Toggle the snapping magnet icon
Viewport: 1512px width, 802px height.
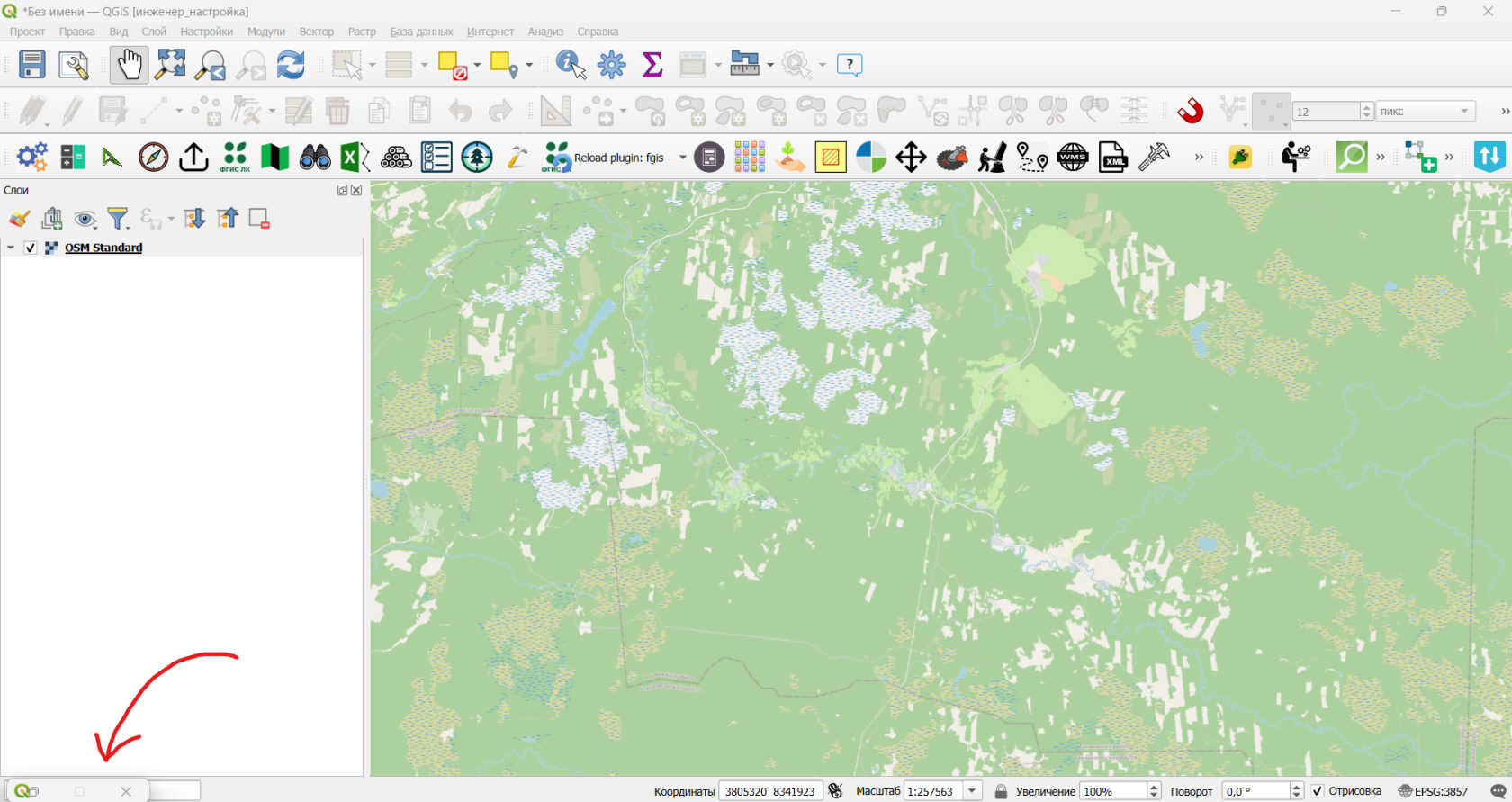tap(1191, 111)
